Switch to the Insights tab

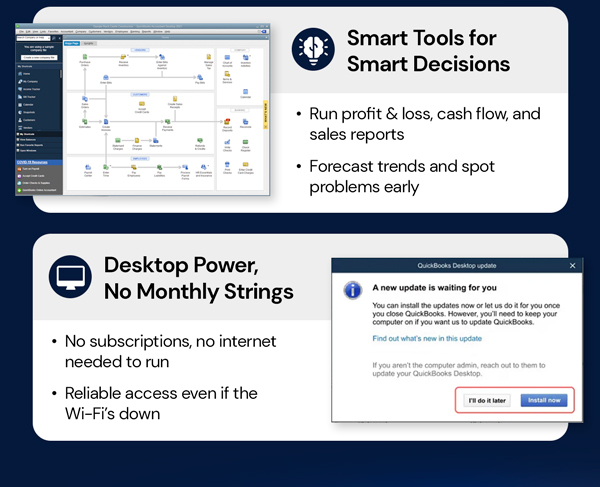(88, 43)
